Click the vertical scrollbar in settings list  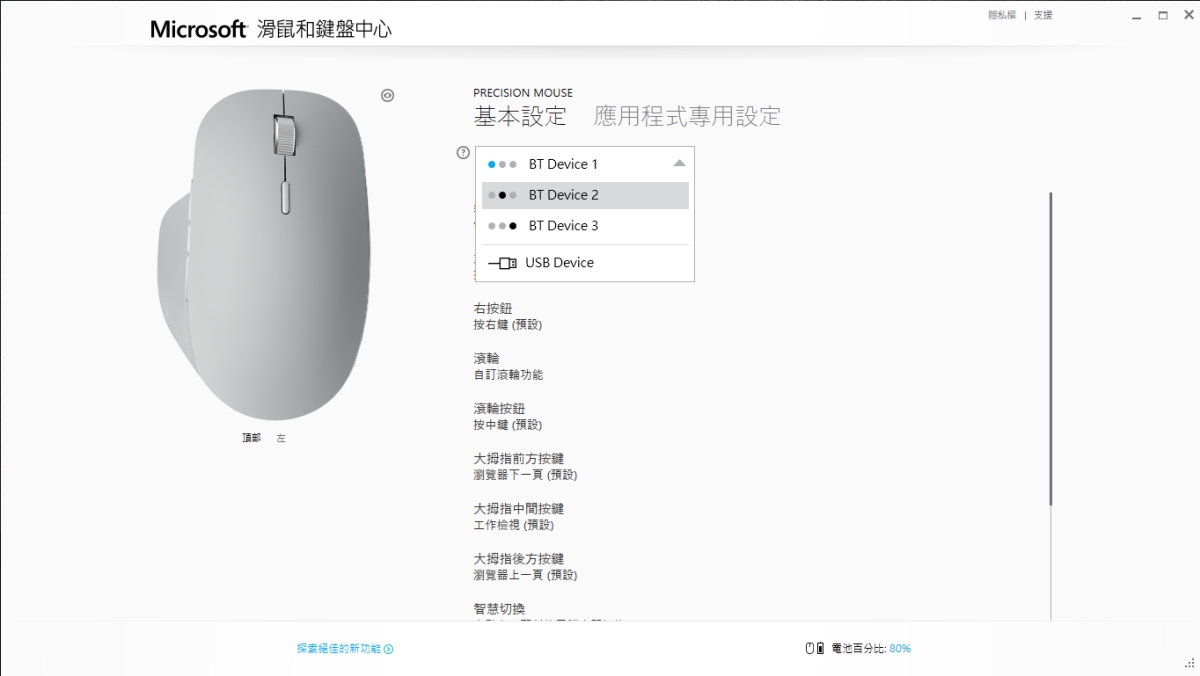tap(1051, 350)
